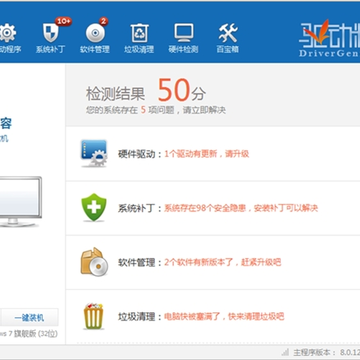Click the 10+ badge on 系统补丁

tap(63, 22)
